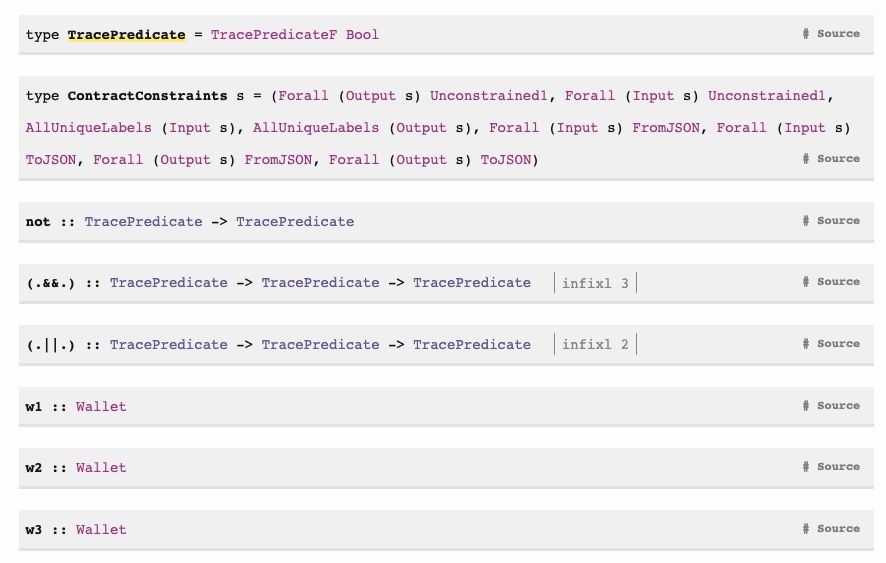Click the # anchor beside the TracePredicate Source link
The height and width of the screenshot is (563, 886).
[x=805, y=33]
